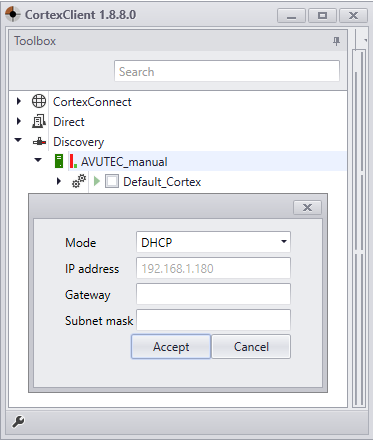Click the IP address field
Screen dimensions: 373x440
pos(213,268)
